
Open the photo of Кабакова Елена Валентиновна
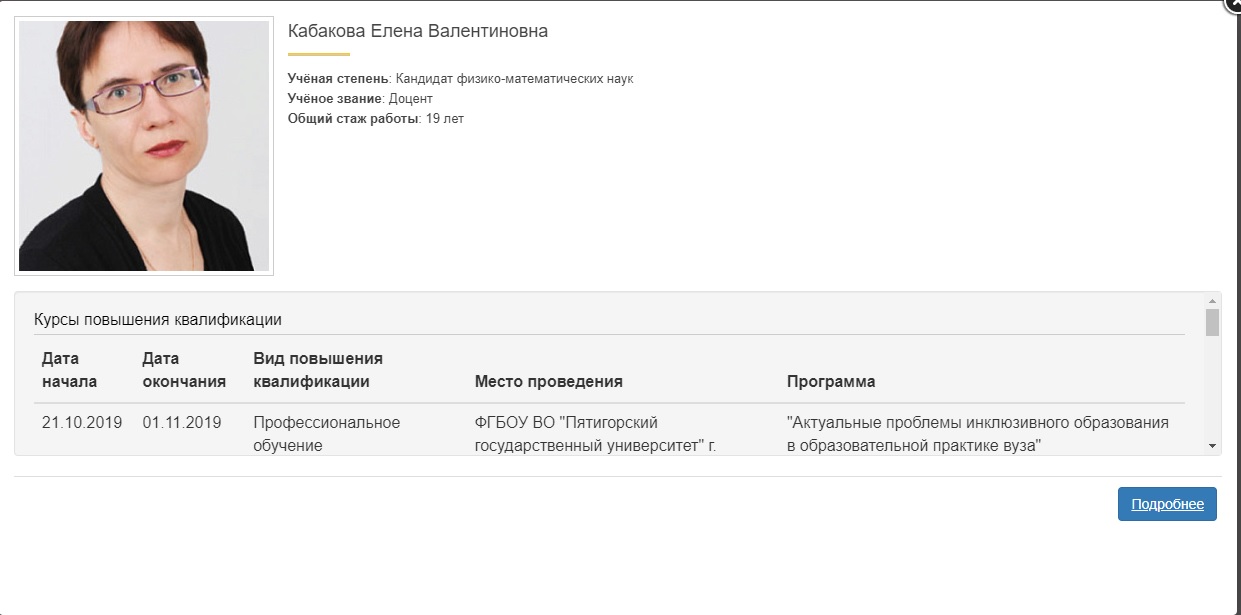(x=144, y=143)
